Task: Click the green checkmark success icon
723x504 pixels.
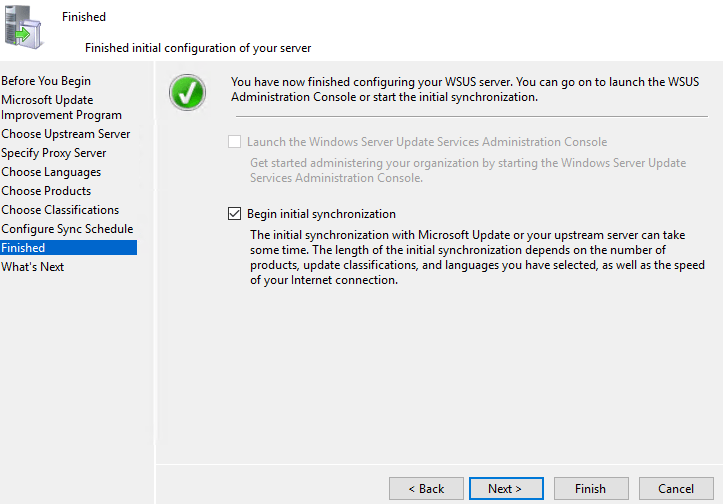Action: 187,92
